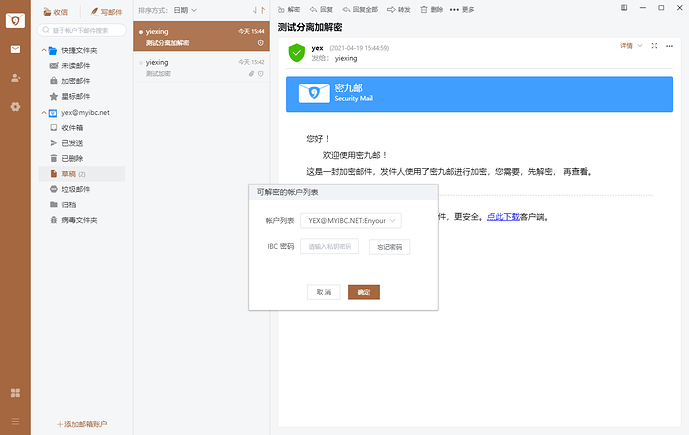Select the yiexing mail from 15:42
Screen dimensions: 689x435
201,68
